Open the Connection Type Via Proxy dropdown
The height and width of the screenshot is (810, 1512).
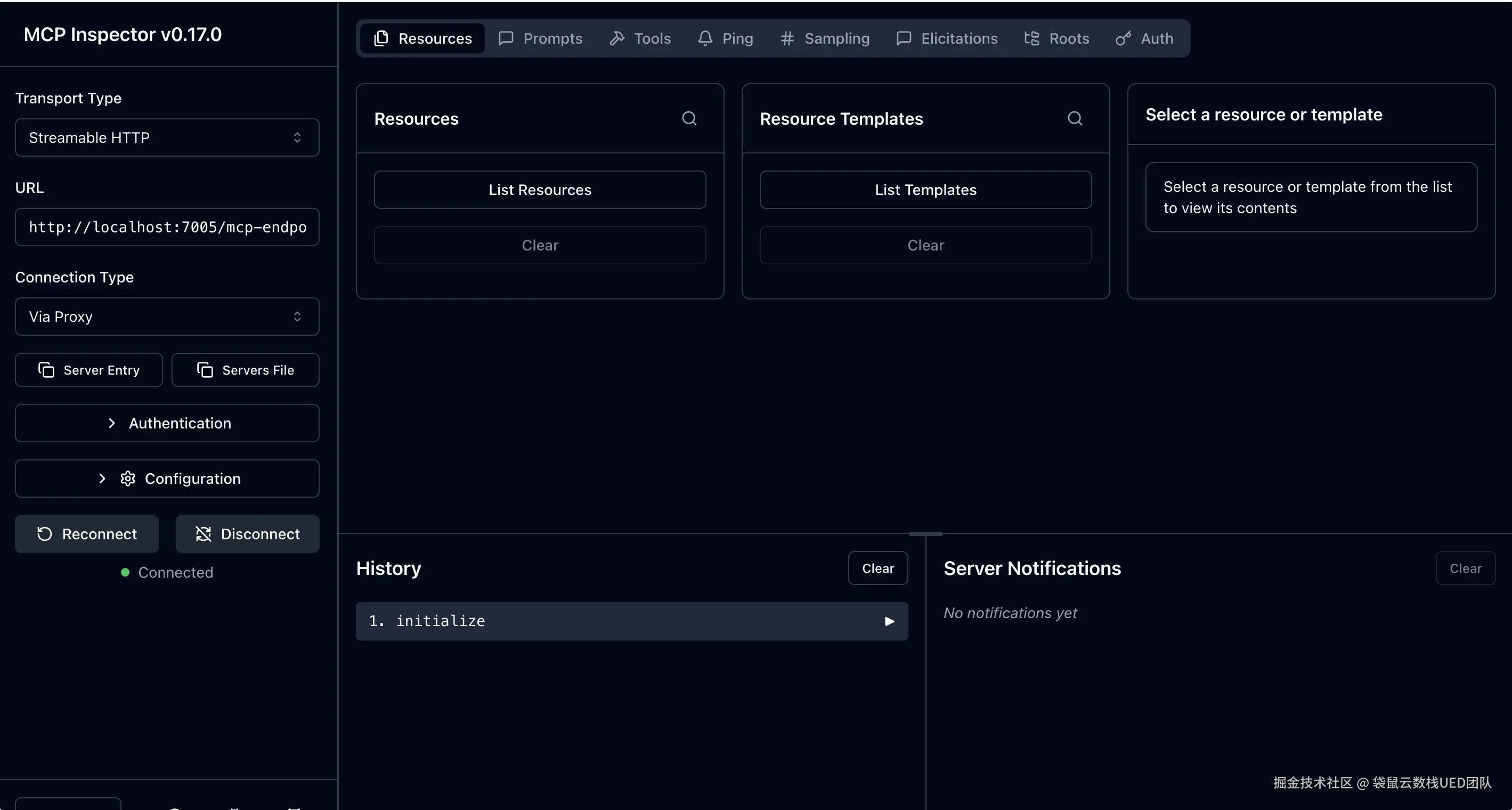[167, 317]
